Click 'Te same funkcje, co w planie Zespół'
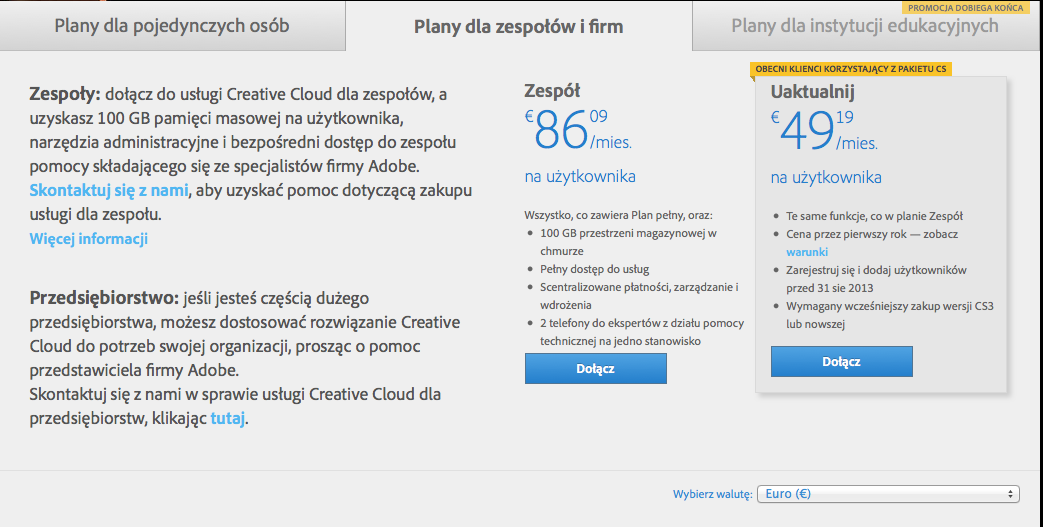The image size is (1043, 527). tap(875, 216)
